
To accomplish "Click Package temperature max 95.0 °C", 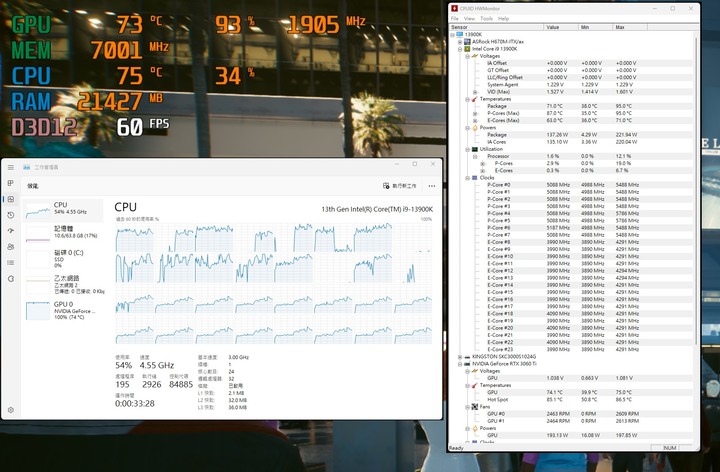I will 624,106.
